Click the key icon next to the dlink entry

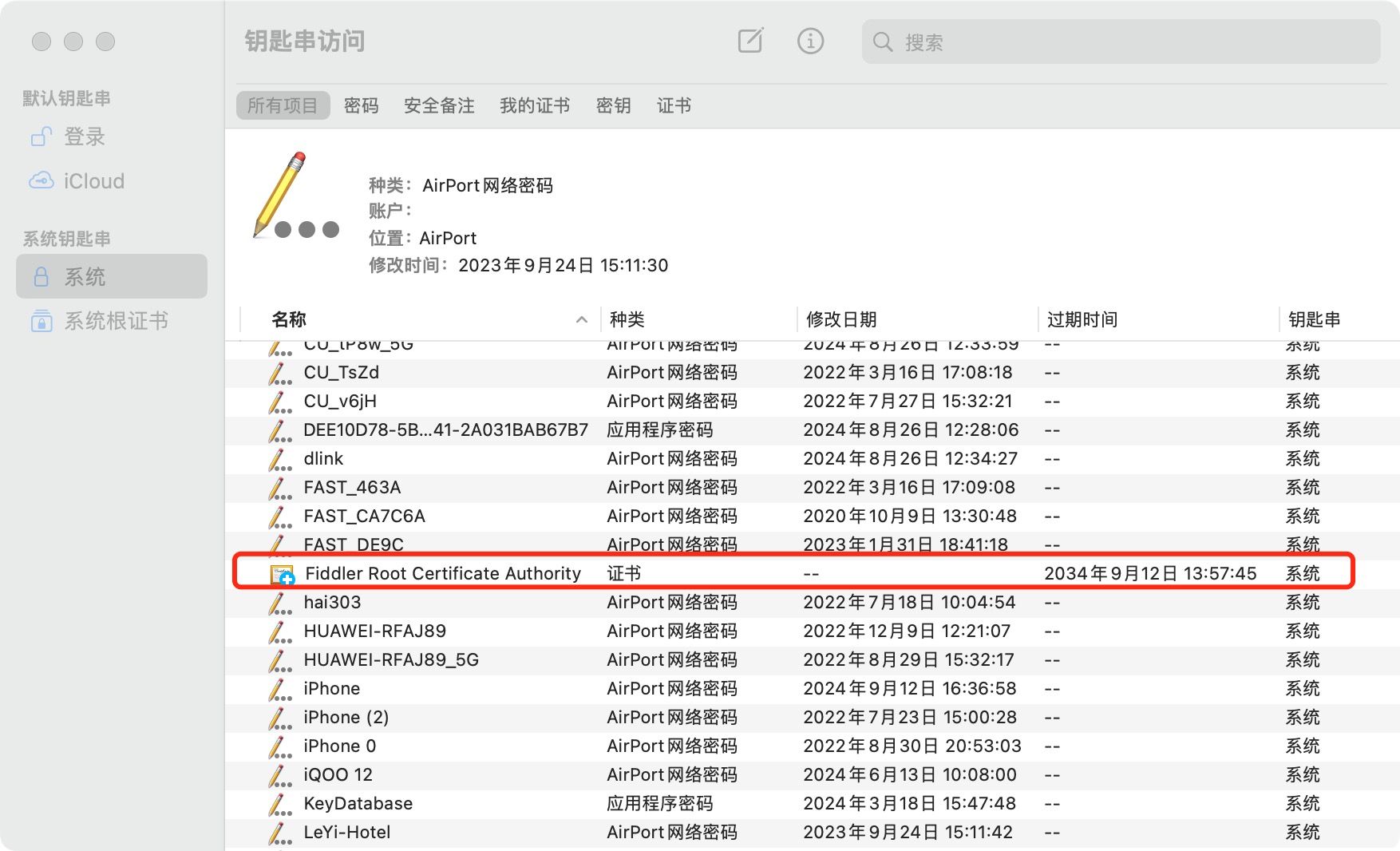pyautogui.click(x=279, y=458)
